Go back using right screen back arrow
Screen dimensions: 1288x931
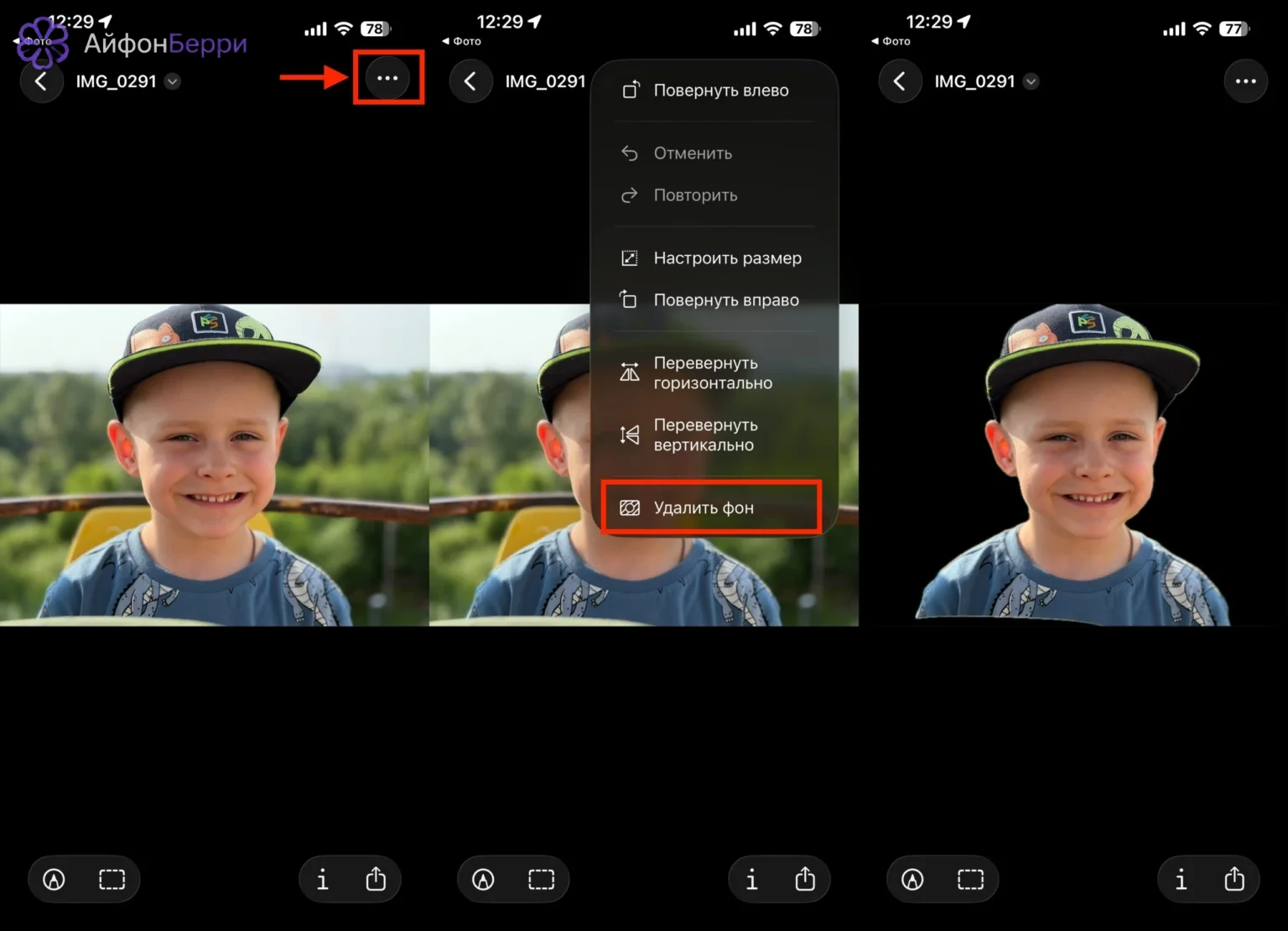coord(900,81)
